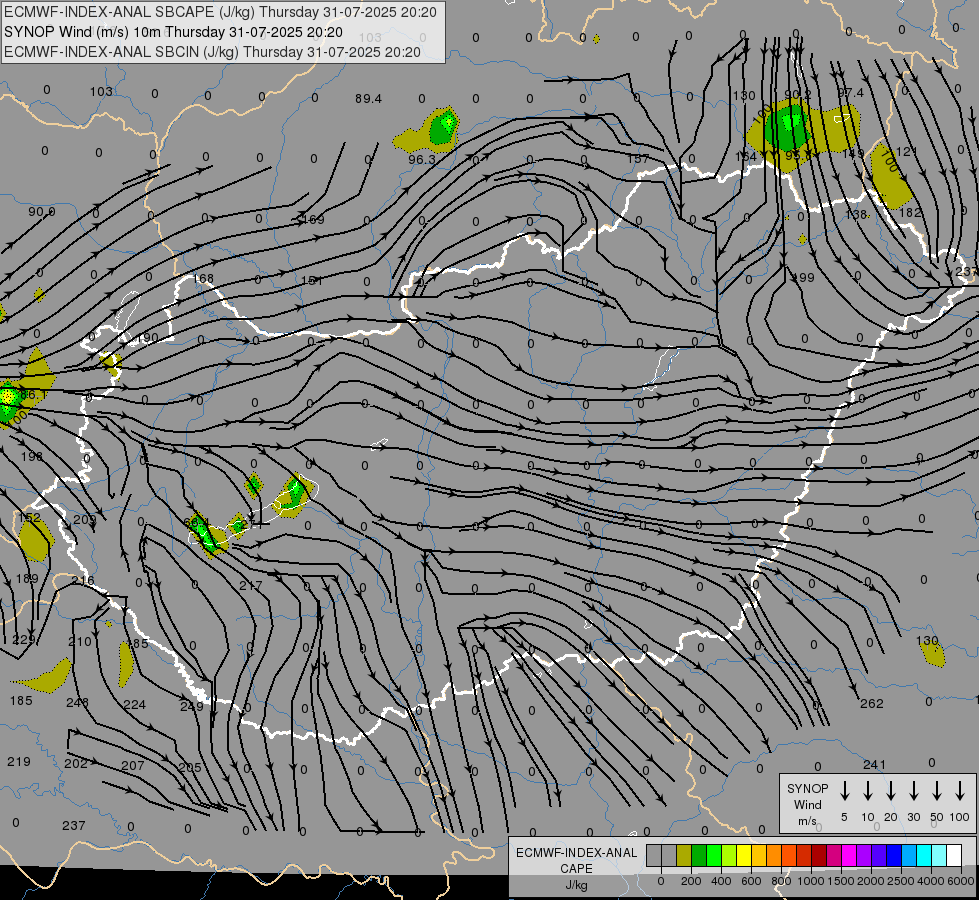Screen dimensions: 979x900
Task: Click olive CAPE patch beside 152 value
Action: pyautogui.click(x=34, y=540)
